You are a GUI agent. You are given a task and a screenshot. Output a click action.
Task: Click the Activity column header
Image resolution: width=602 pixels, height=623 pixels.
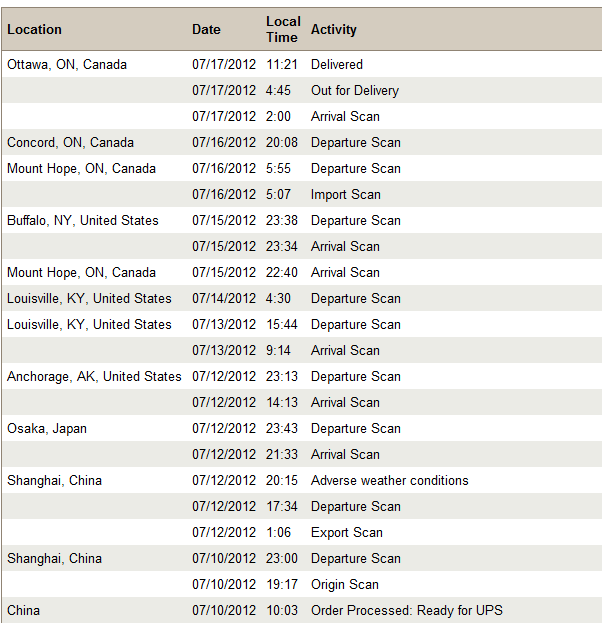tap(334, 29)
